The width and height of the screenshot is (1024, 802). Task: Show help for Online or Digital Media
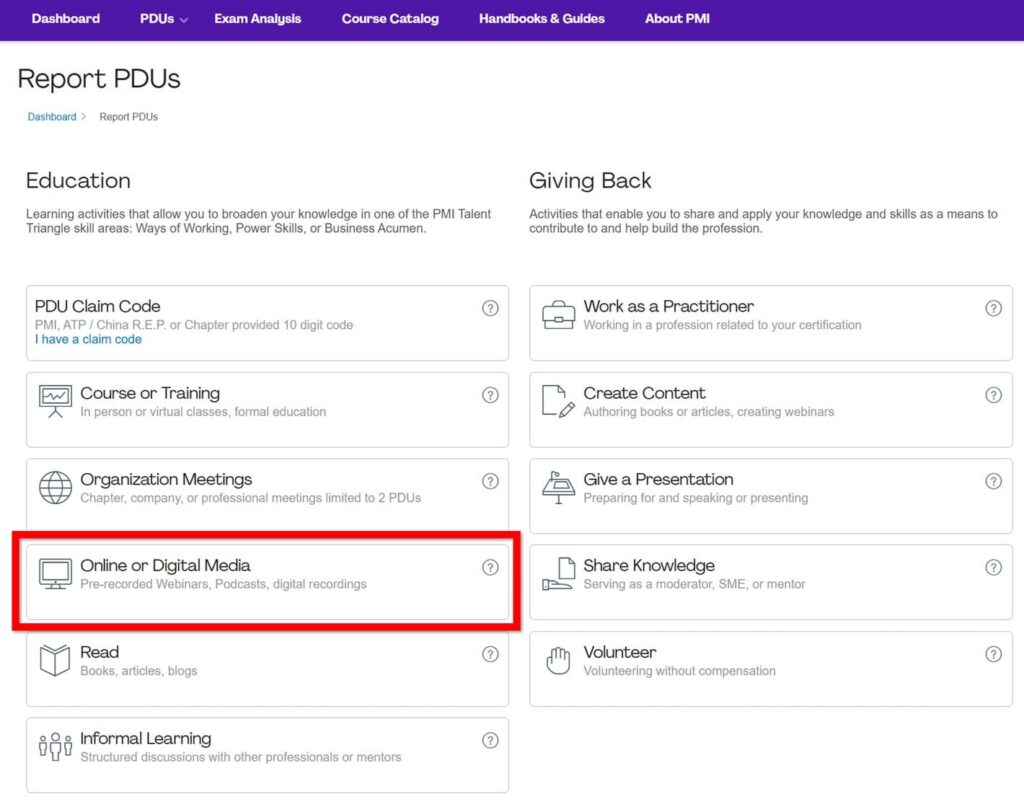pos(490,567)
